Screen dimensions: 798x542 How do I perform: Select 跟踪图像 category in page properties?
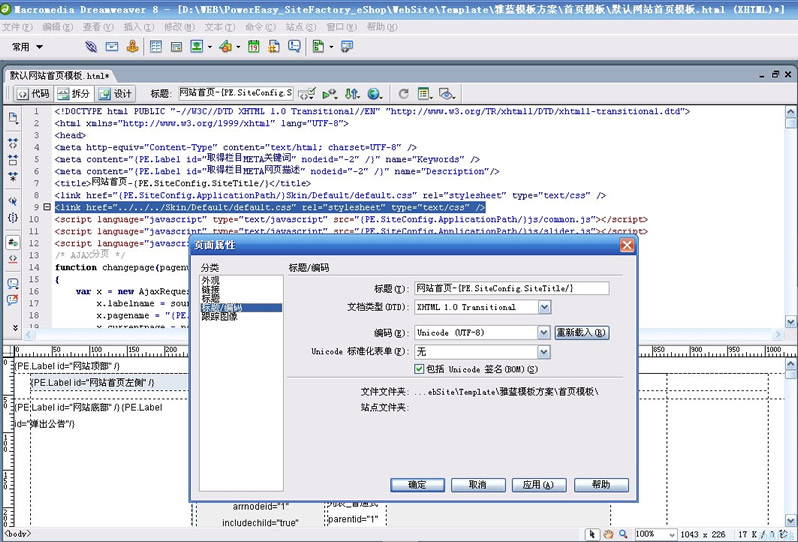219,317
